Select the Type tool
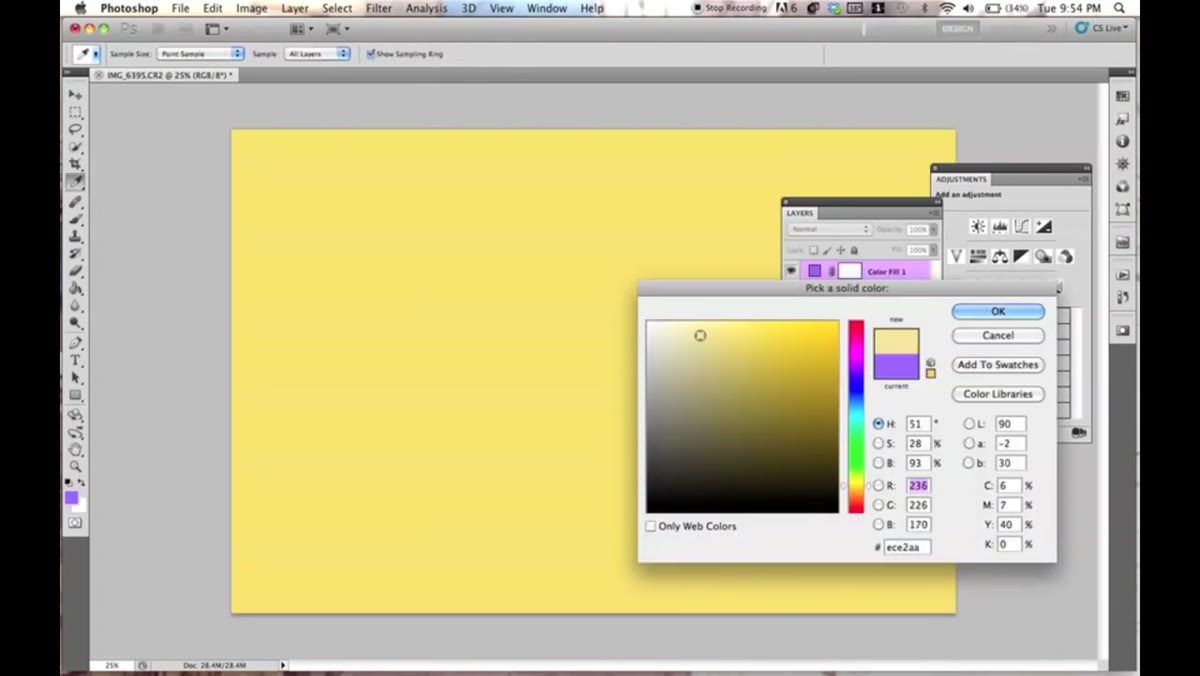The width and height of the screenshot is (1200, 676). [75, 360]
